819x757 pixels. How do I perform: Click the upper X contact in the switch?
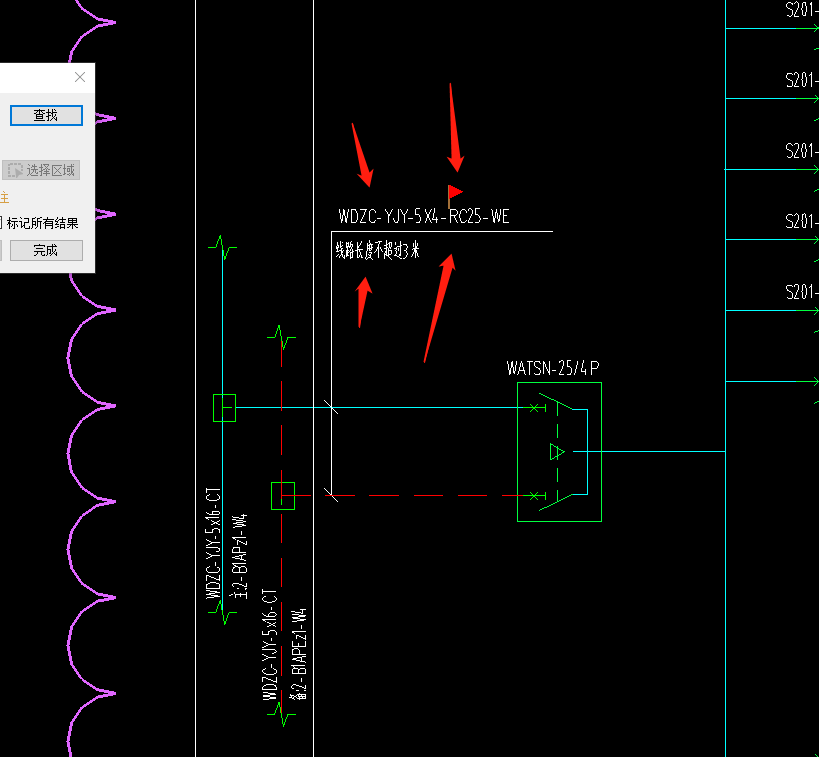[x=534, y=408]
